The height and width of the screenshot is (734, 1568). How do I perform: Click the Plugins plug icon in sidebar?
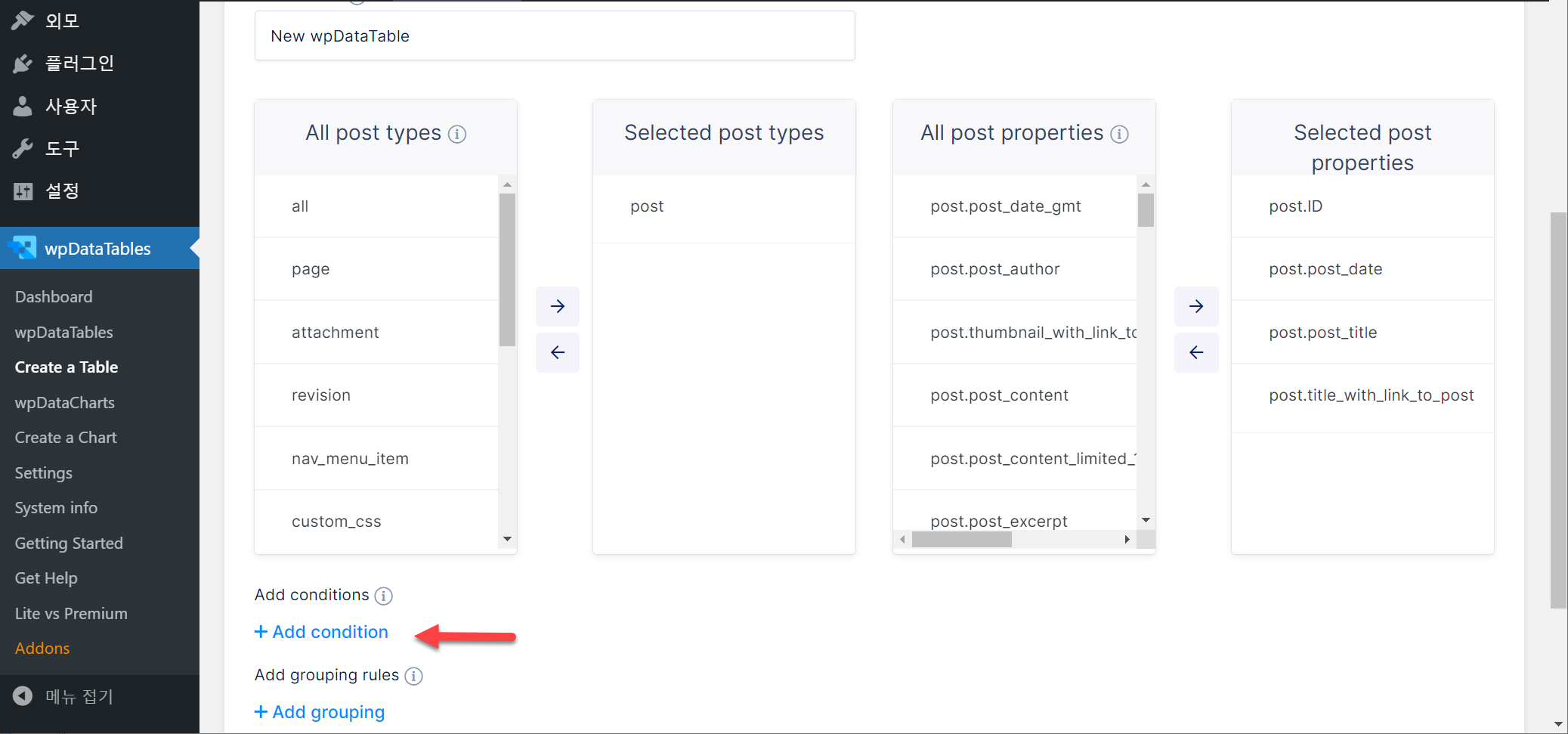(23, 63)
